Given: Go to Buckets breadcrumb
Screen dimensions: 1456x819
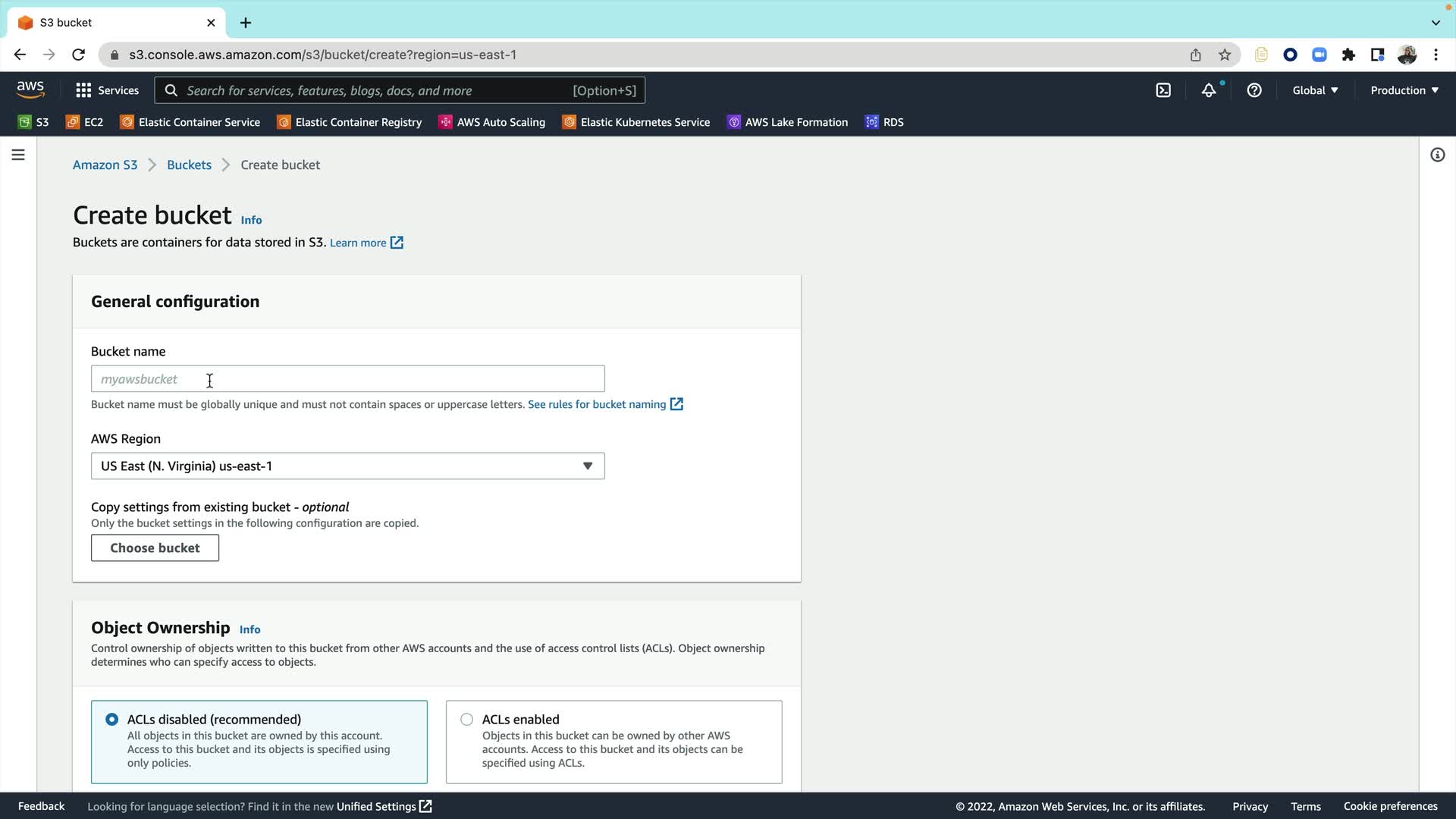Looking at the screenshot, I should (x=189, y=165).
